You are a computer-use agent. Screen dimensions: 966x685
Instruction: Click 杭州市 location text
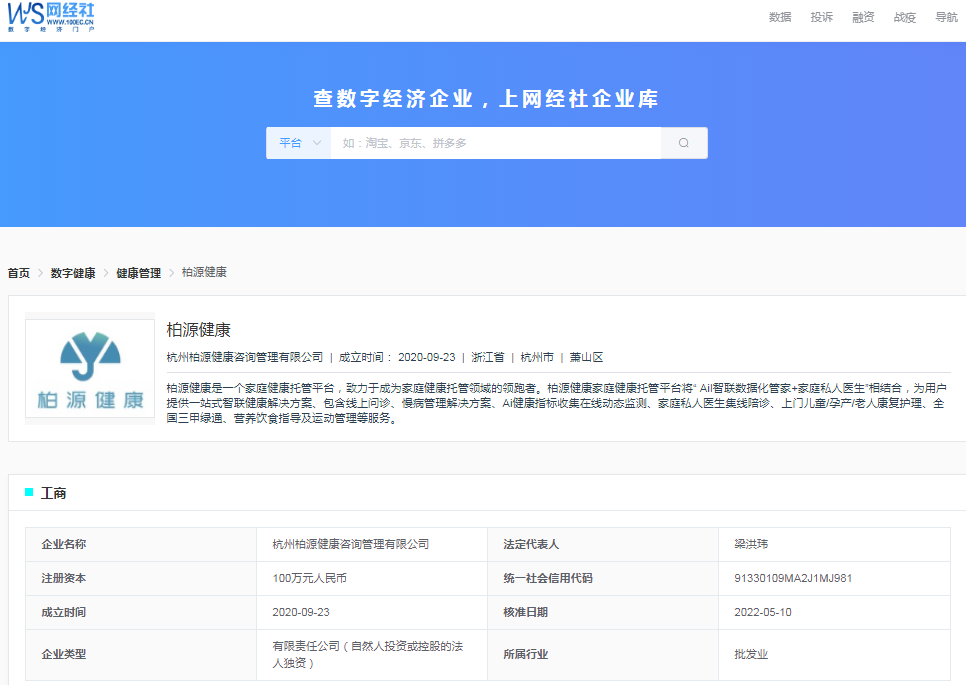pyautogui.click(x=537, y=357)
